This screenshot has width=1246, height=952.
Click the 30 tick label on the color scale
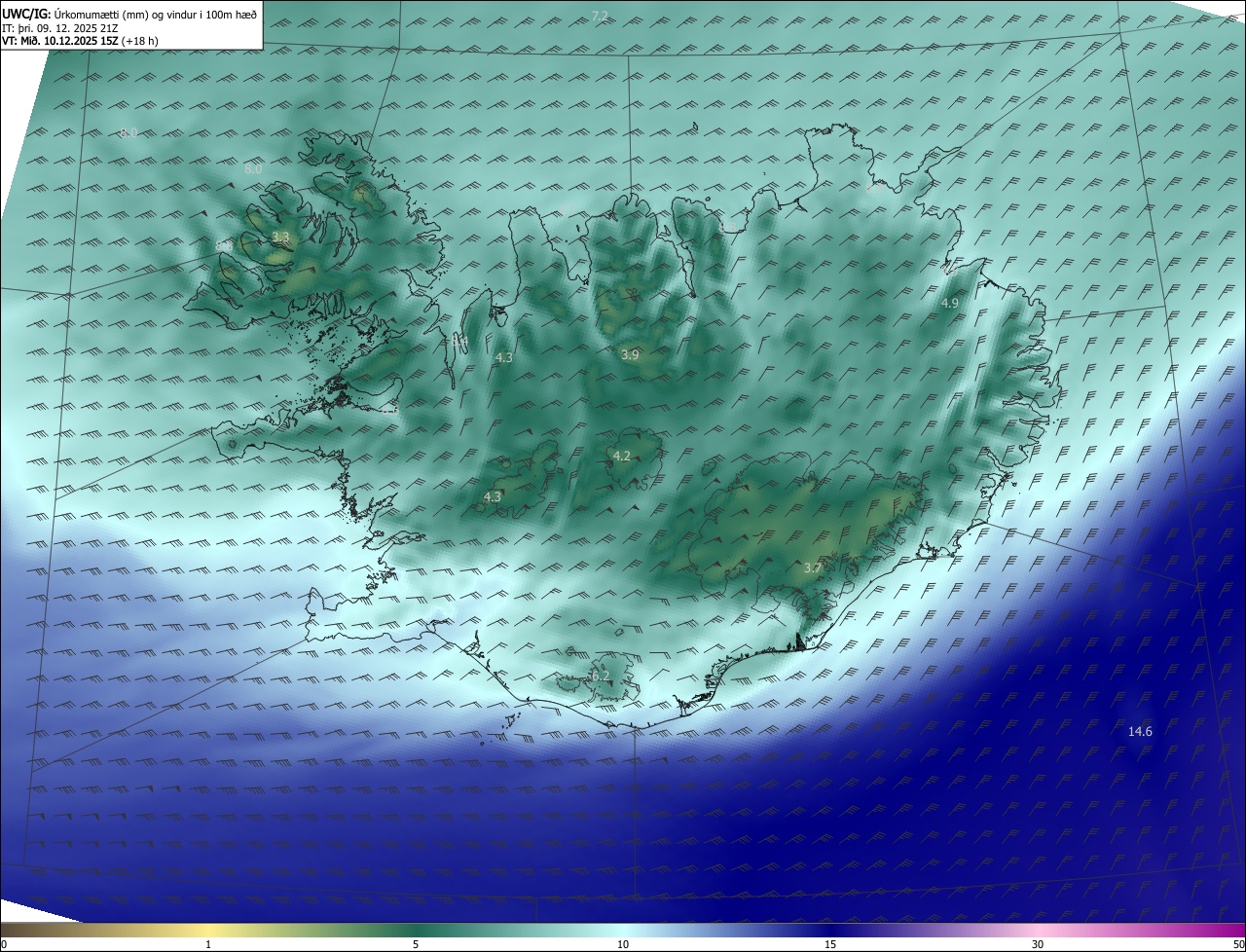click(1038, 944)
